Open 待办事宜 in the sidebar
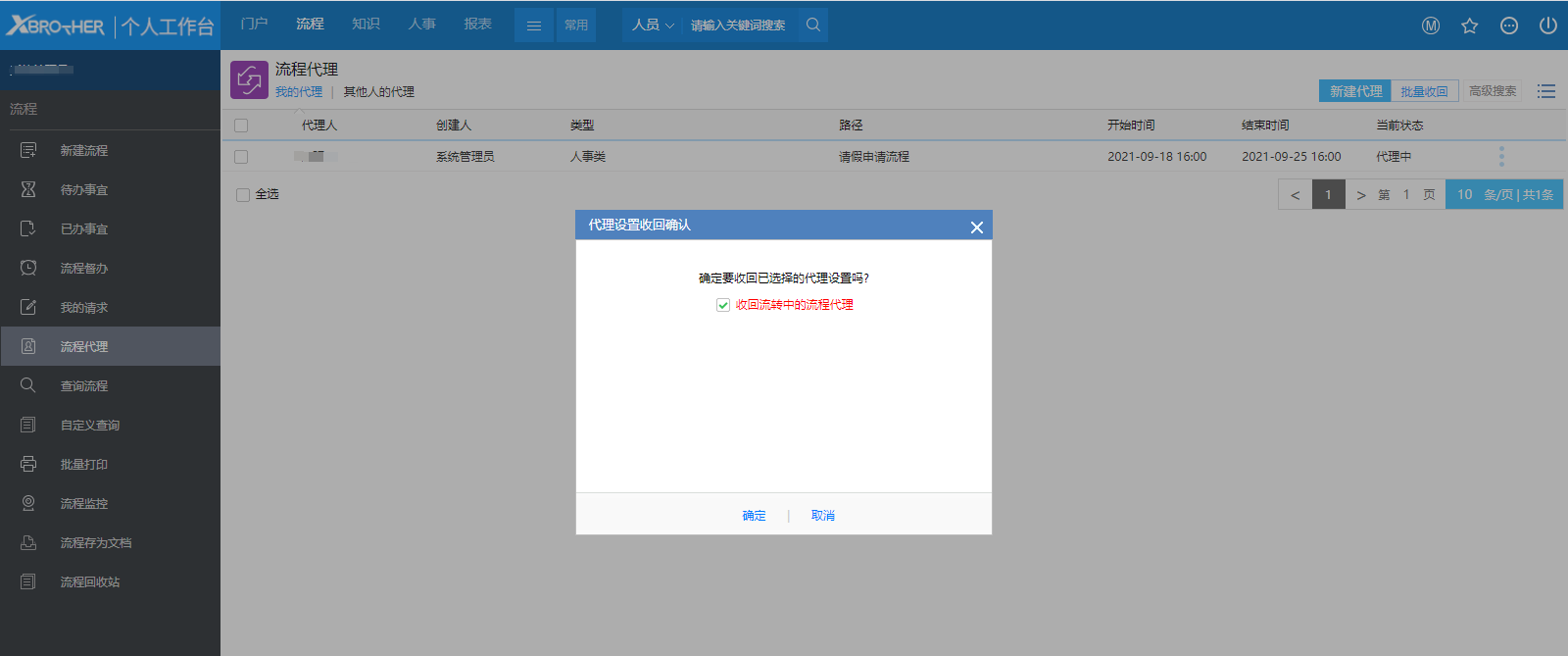Image resolution: width=1568 pixels, height=656 pixels. click(x=84, y=190)
